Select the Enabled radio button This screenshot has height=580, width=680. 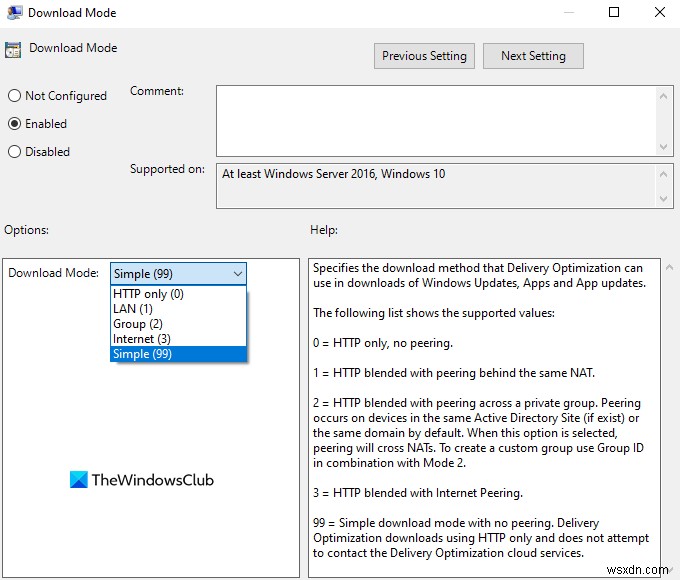pos(14,124)
